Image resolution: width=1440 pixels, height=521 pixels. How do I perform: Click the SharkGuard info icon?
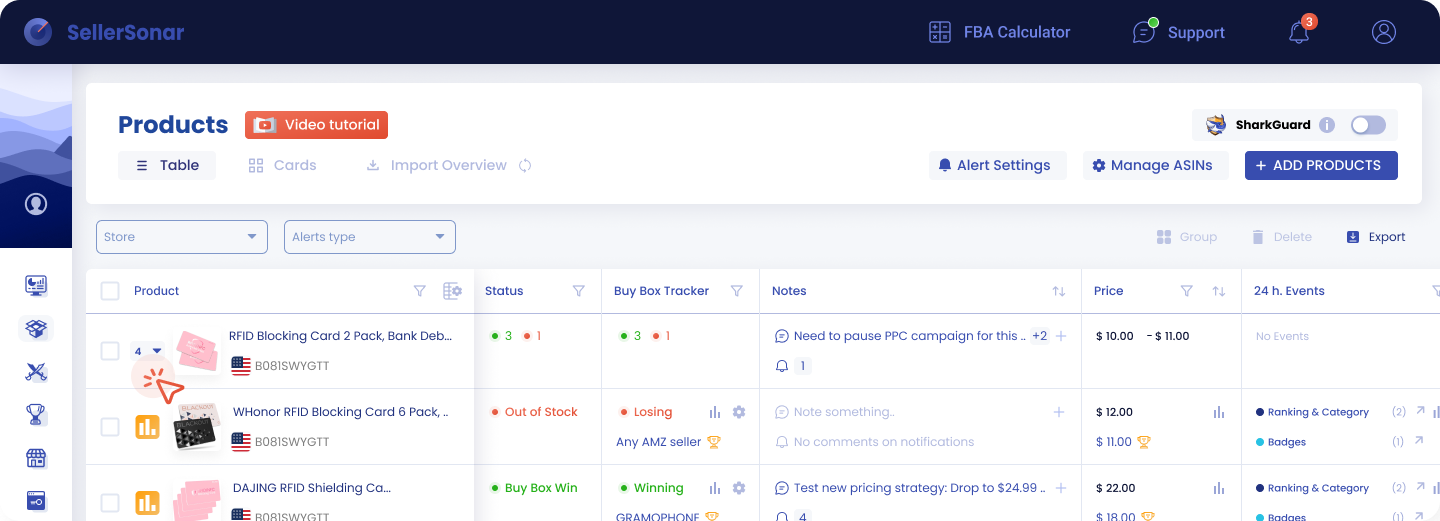coord(1327,125)
